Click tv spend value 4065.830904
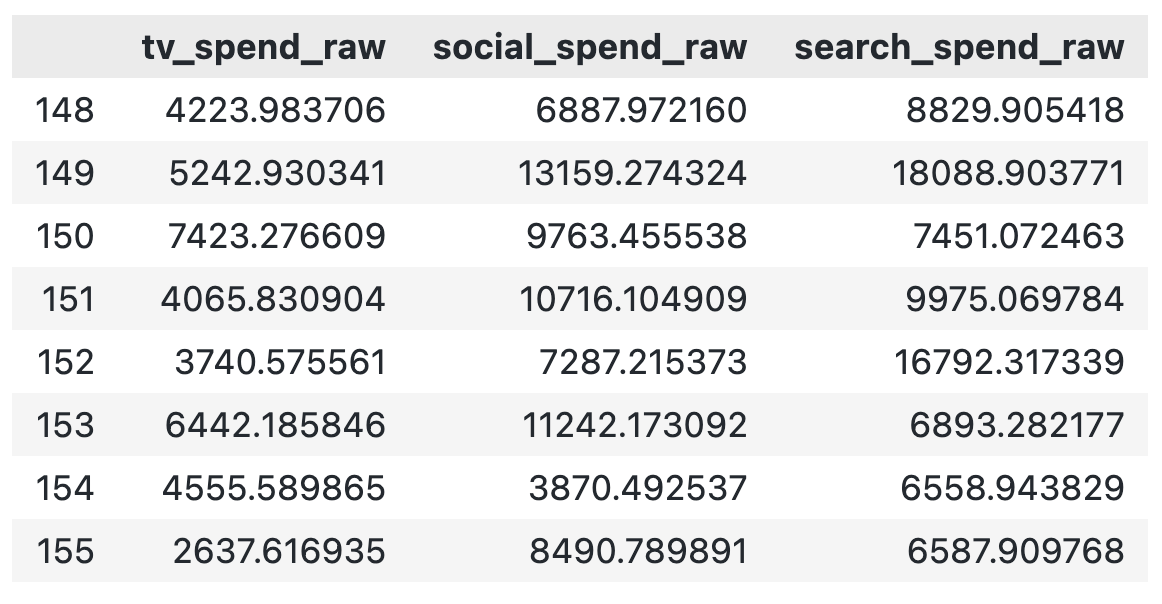The width and height of the screenshot is (1162, 604). click(x=275, y=299)
